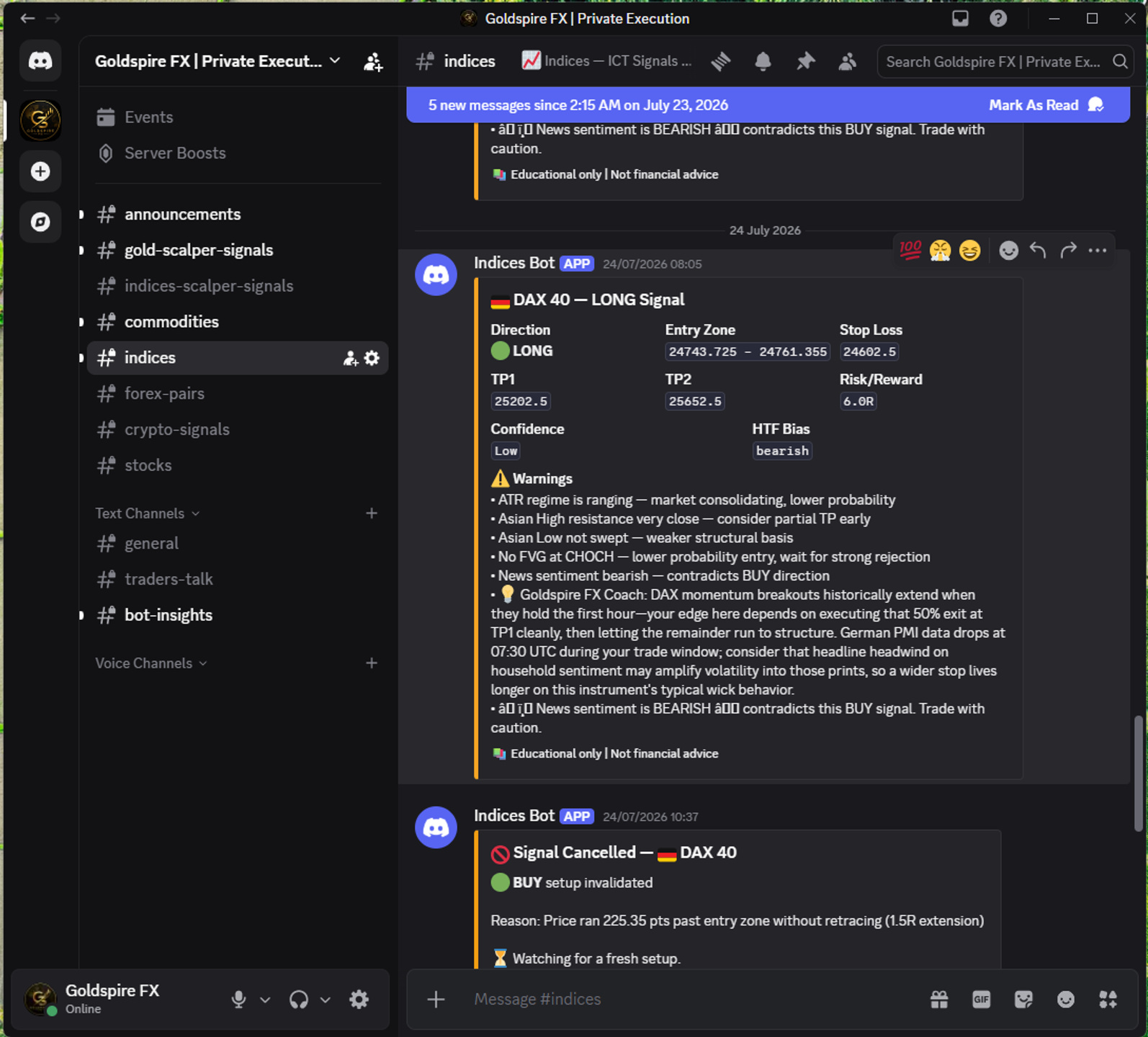Image resolution: width=1148 pixels, height=1037 pixels.
Task: Open the sticker picker
Action: (1023, 1000)
